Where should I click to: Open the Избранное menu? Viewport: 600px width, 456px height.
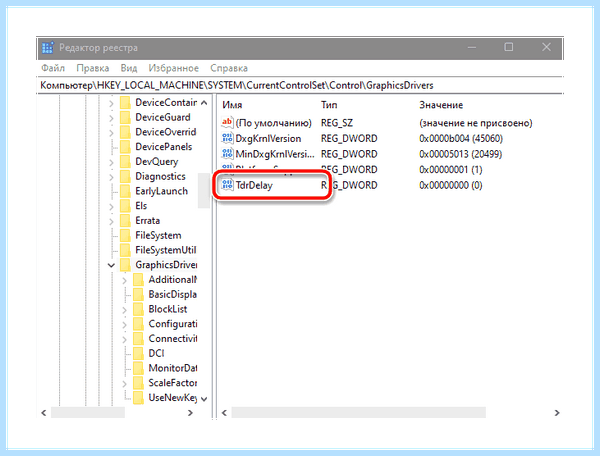point(173,68)
